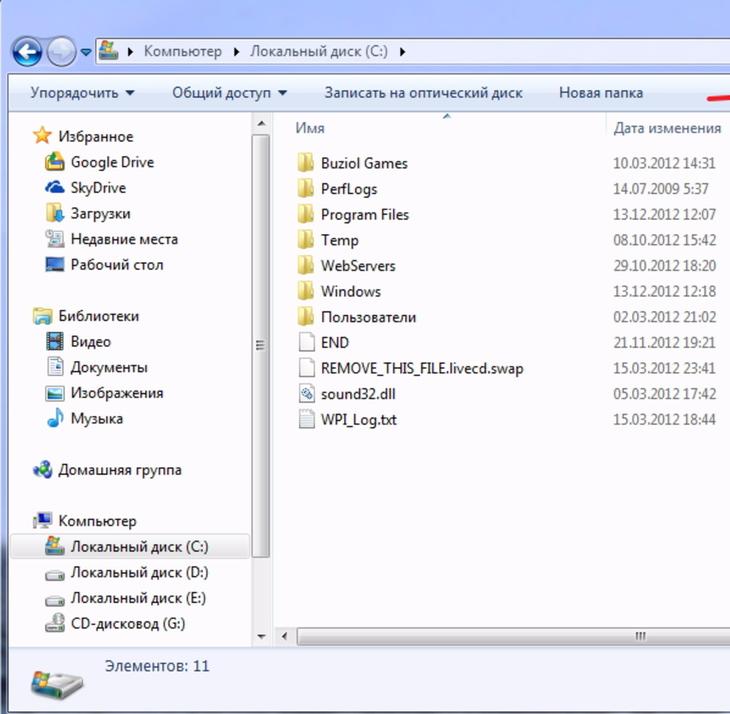Click the drive icon in the details pane
The image size is (730, 714).
pos(57,684)
